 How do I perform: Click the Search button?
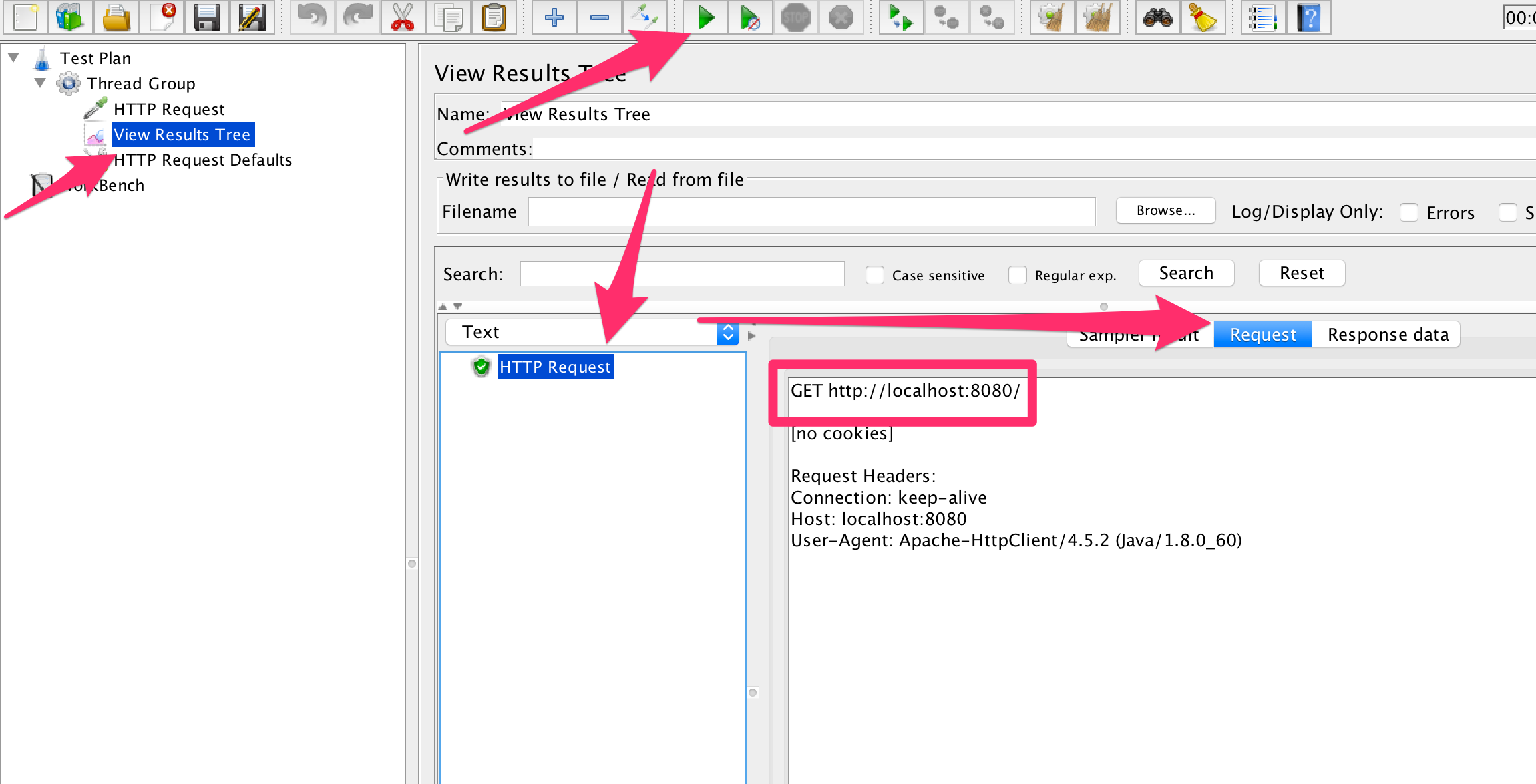1186,273
